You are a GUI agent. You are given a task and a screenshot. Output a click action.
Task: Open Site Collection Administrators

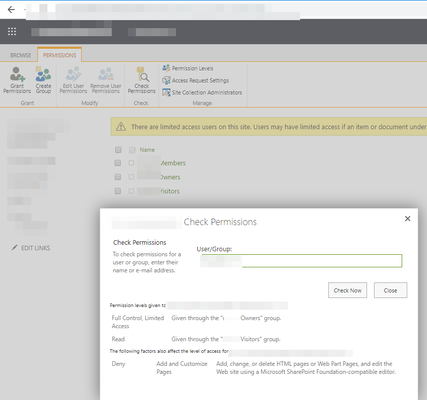(202, 92)
